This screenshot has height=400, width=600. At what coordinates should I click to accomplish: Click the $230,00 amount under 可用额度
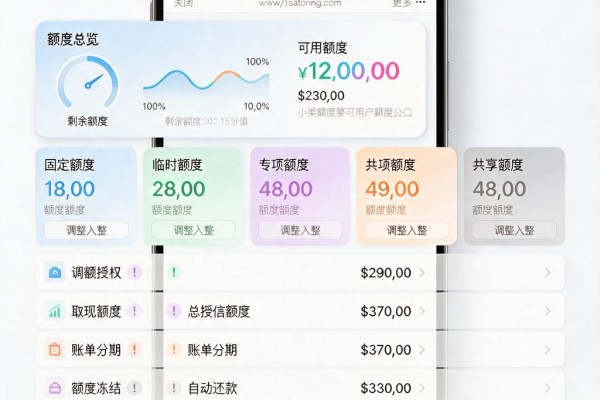[321, 96]
